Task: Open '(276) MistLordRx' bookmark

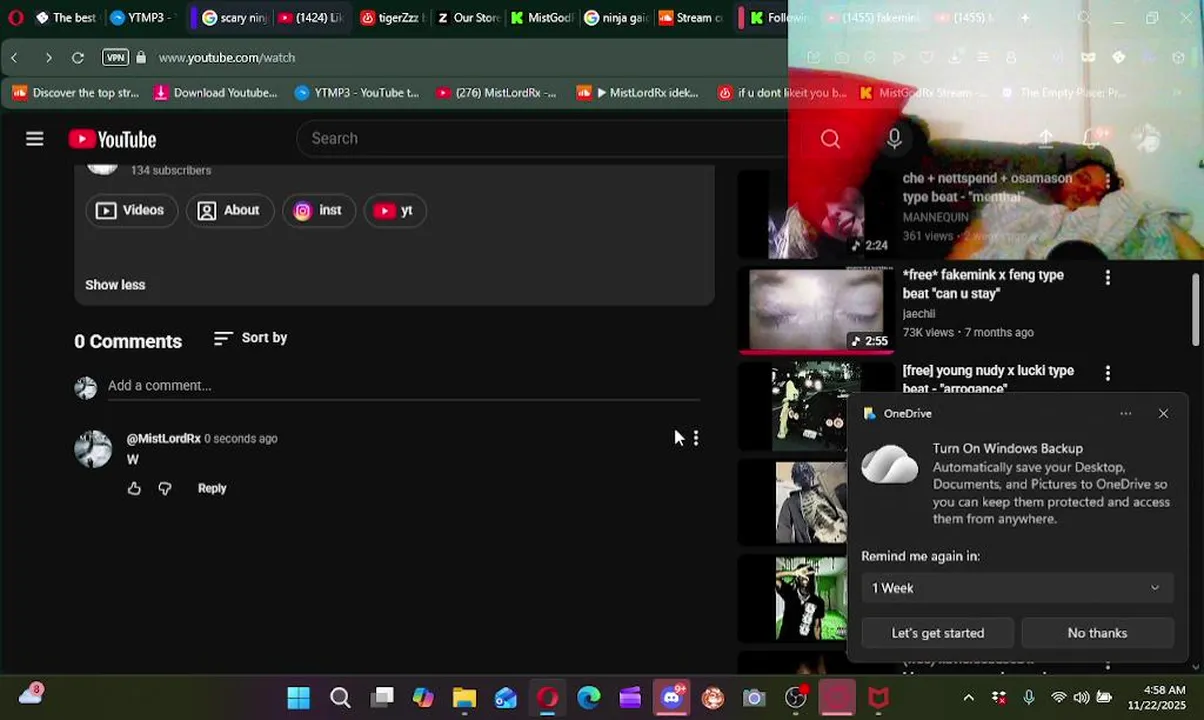Action: point(496,93)
